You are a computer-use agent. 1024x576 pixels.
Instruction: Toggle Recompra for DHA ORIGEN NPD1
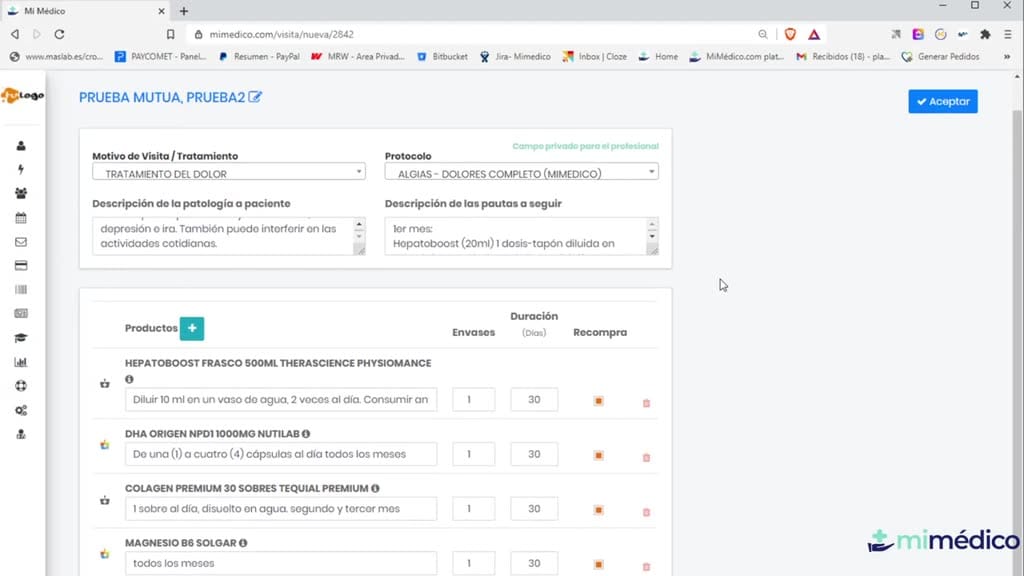pos(599,455)
